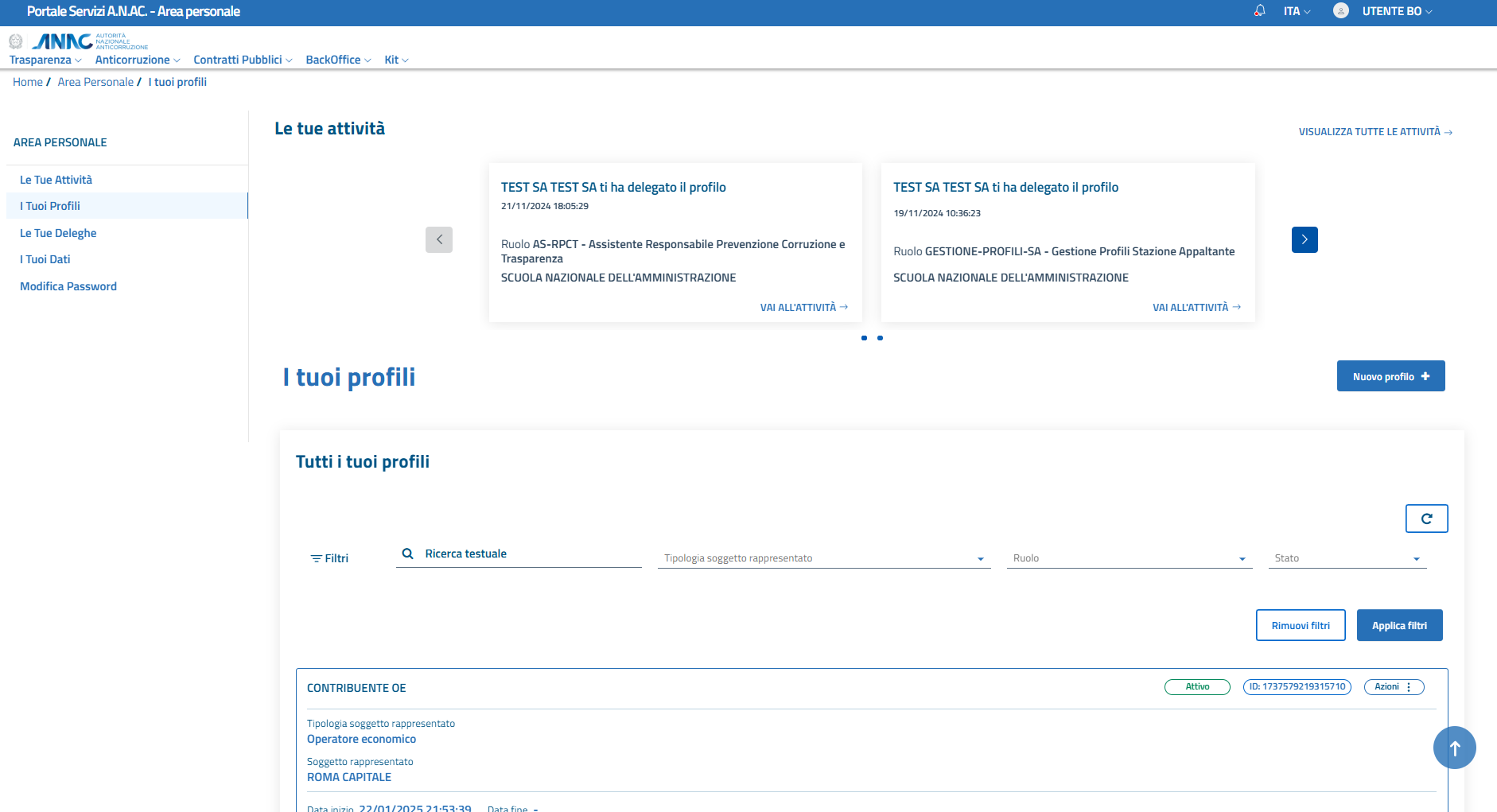Open Tipologia soggetto rappresentato dropdown
The width and height of the screenshot is (1497, 812).
pyautogui.click(x=823, y=558)
